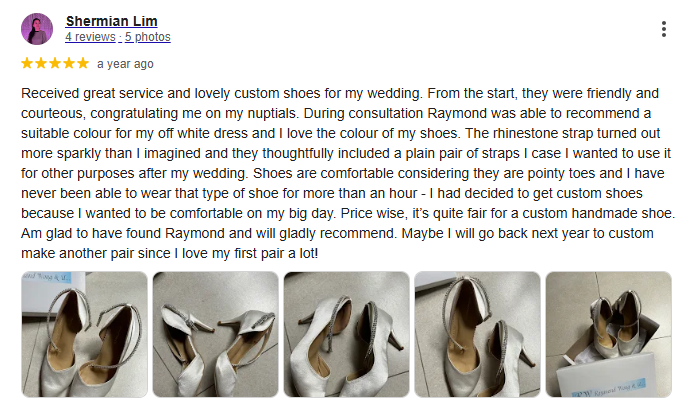Viewport: 688px width, 410px height.
Task: Click the fourth rating star
Action: coord(69,63)
